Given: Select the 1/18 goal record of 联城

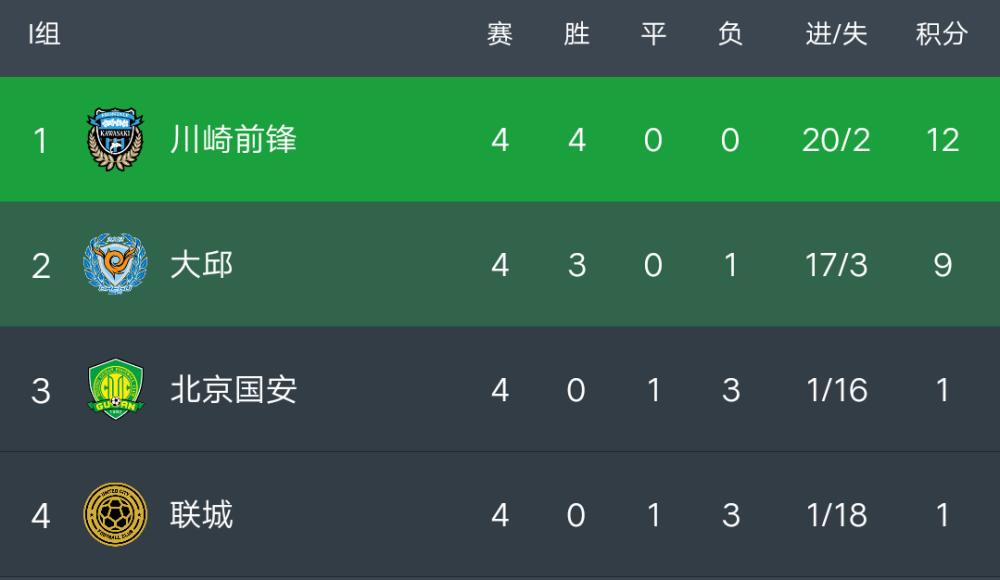Looking at the screenshot, I should tap(837, 515).
